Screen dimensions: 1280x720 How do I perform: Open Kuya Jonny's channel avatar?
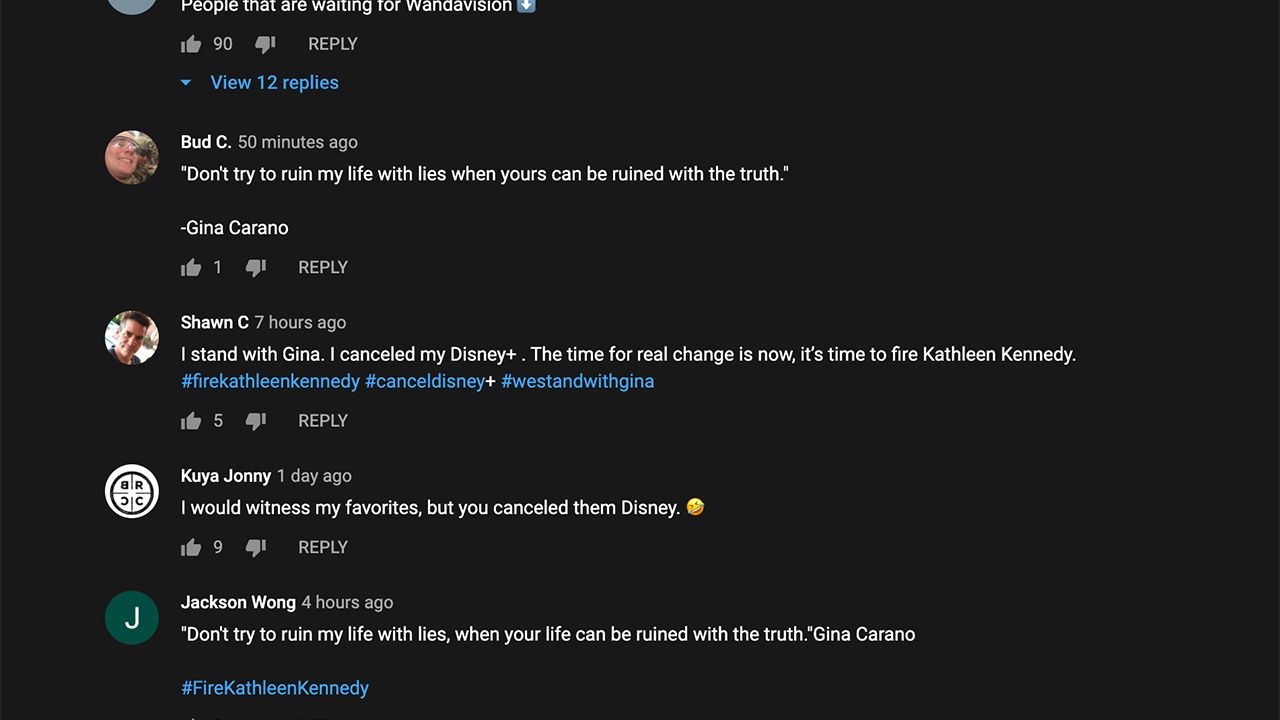(132, 491)
